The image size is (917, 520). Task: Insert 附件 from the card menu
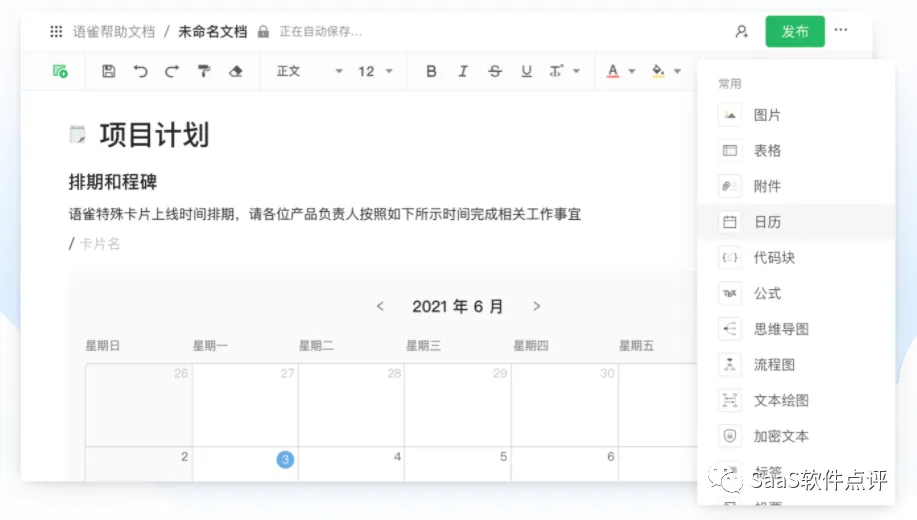[796, 187]
